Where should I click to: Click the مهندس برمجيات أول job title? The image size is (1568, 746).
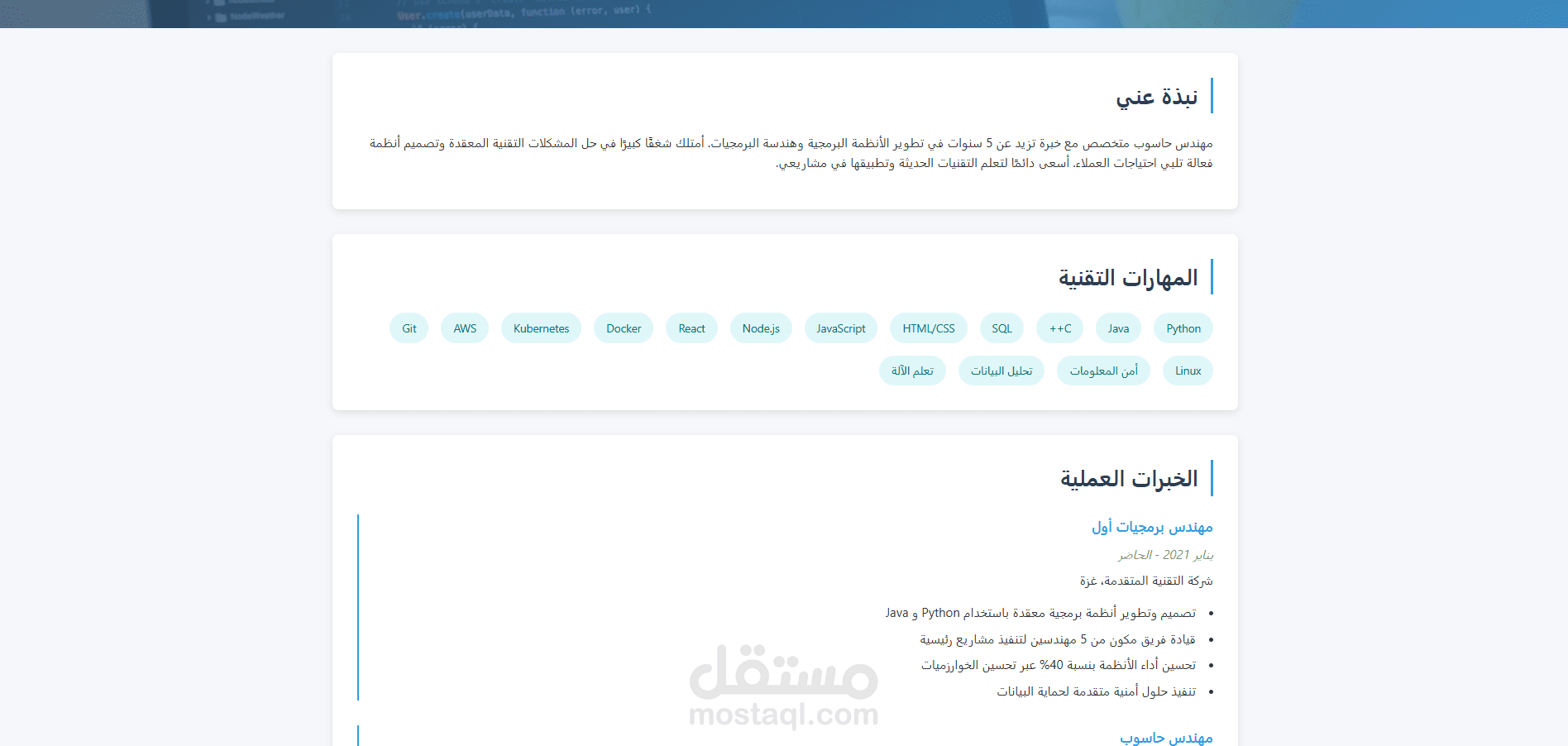click(1152, 527)
